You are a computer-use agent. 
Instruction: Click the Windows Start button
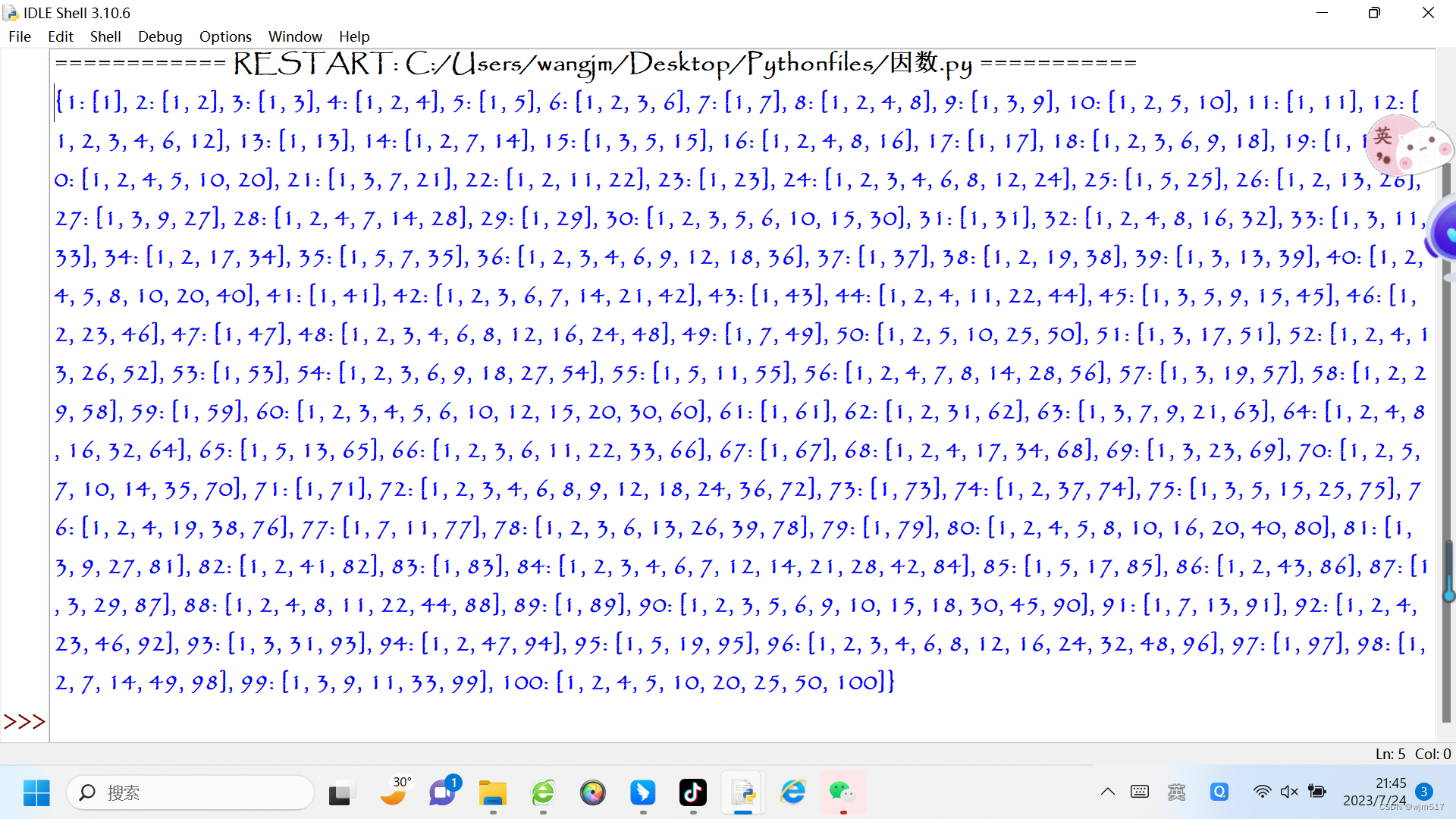(x=36, y=792)
